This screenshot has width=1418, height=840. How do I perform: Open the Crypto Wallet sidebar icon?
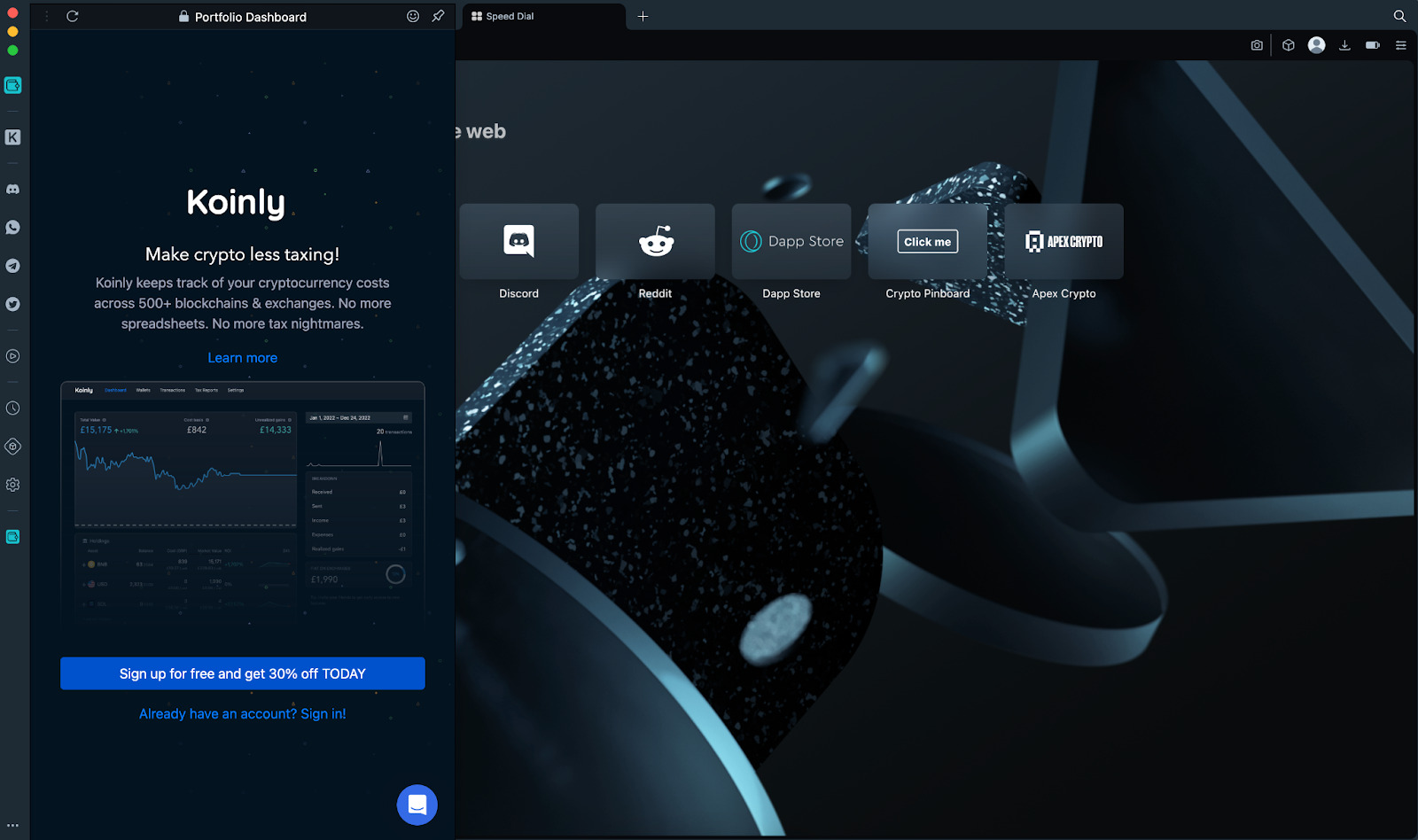coord(12,85)
